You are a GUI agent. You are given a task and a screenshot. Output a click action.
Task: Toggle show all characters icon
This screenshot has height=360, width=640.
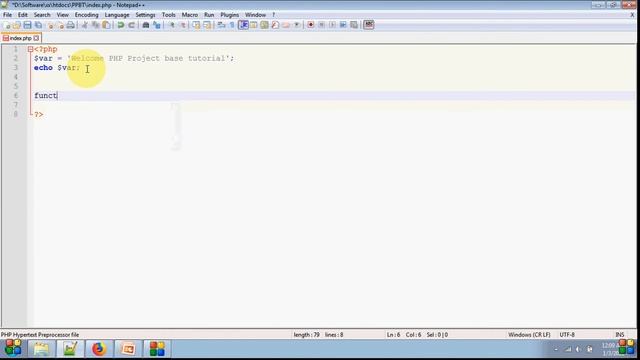(x=232, y=25)
